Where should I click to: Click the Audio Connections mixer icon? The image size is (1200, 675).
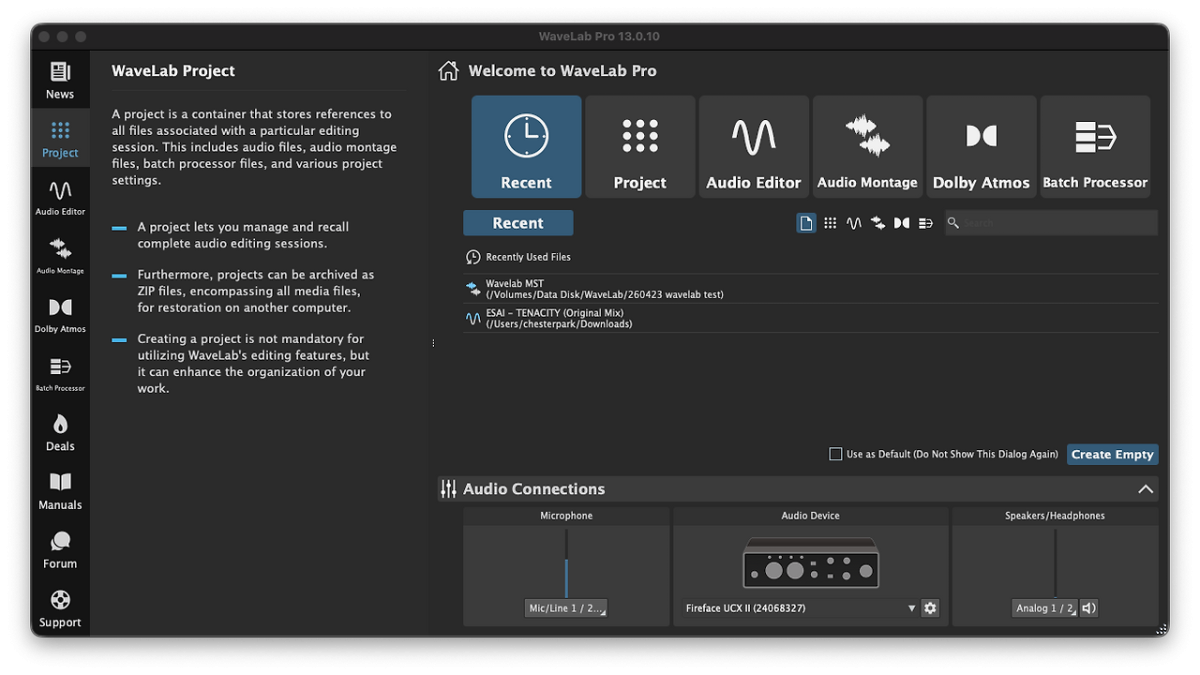[448, 489]
